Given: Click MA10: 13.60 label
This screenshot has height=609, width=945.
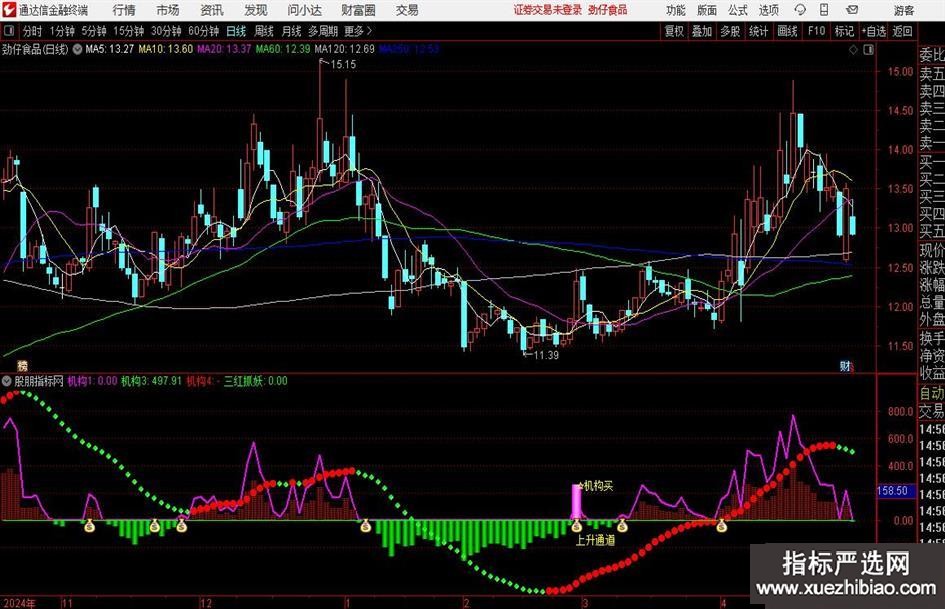Looking at the screenshot, I should tap(166, 49).
